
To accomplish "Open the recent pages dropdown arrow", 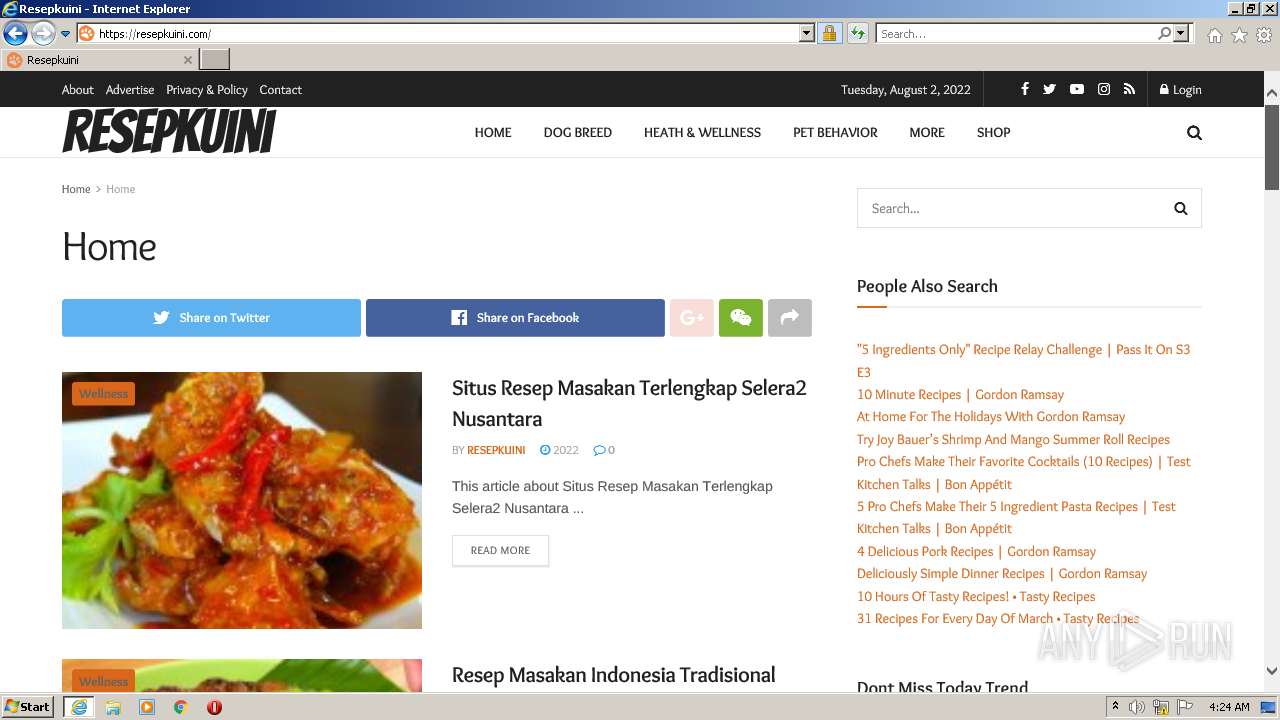I will pyautogui.click(x=66, y=34).
